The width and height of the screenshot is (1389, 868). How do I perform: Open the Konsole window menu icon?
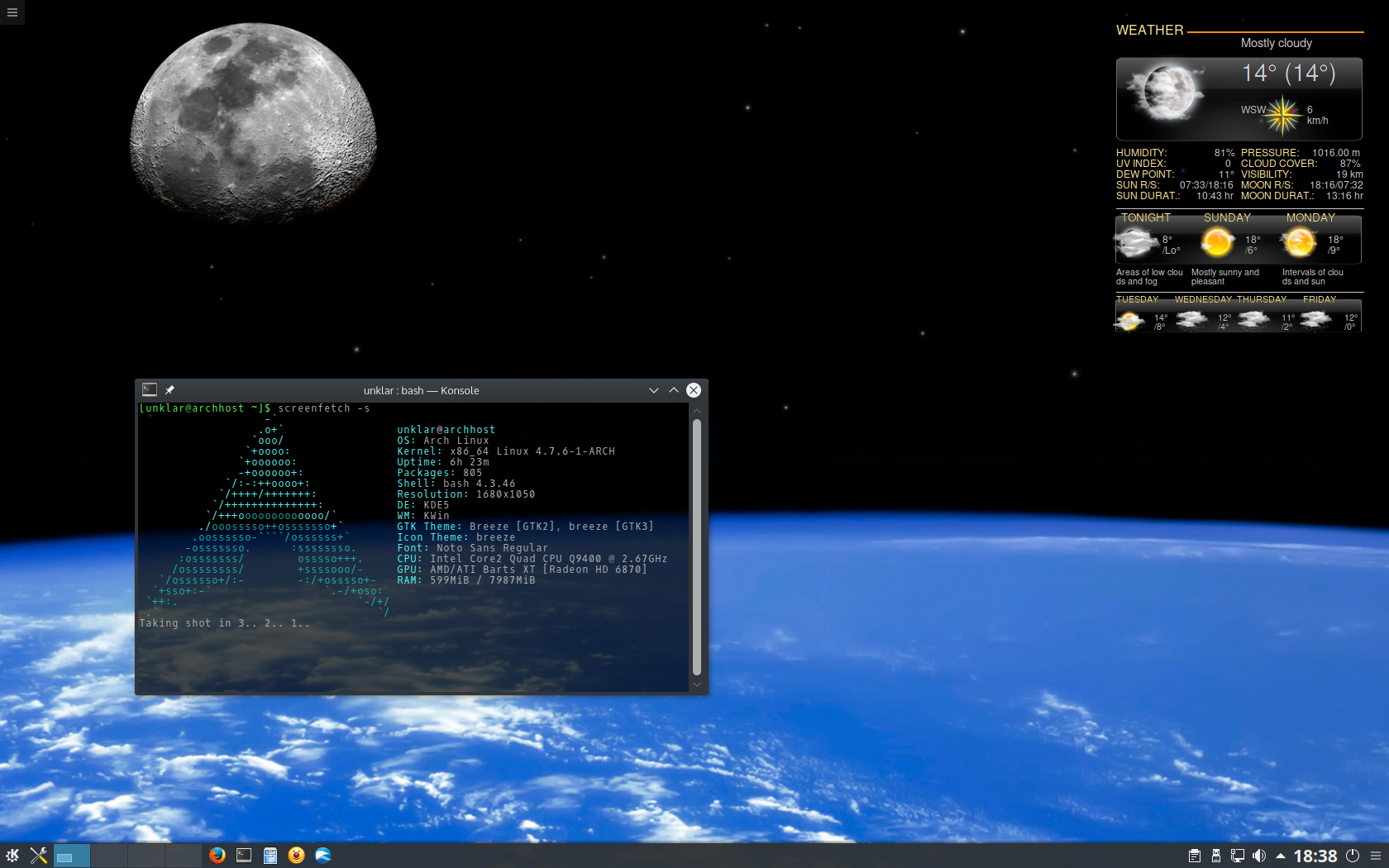150,390
